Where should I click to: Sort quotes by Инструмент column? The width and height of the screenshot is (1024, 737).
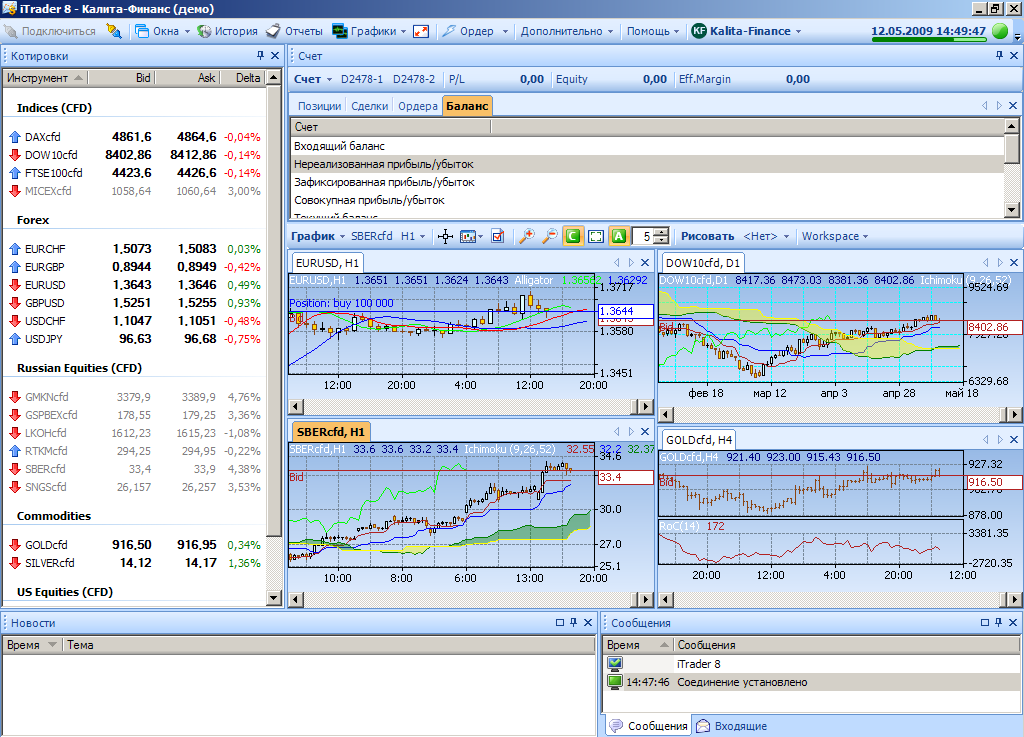(45, 78)
